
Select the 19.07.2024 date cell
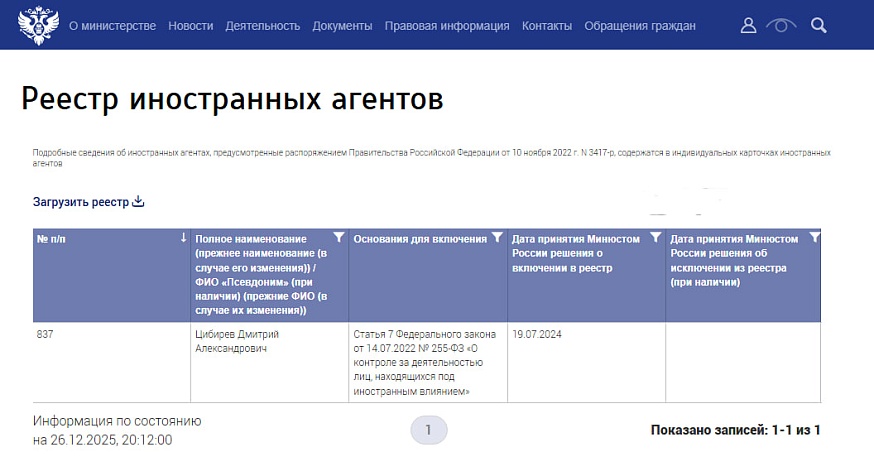click(x=586, y=362)
